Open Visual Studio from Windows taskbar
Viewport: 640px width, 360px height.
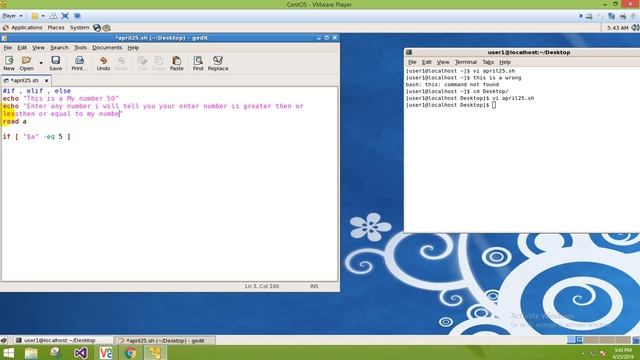[x=80, y=353]
